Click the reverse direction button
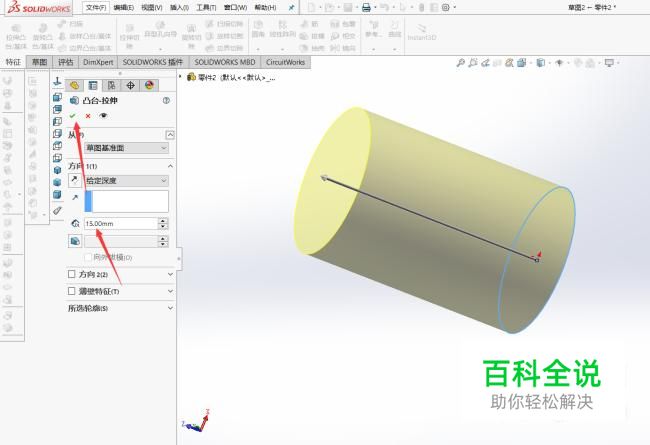This screenshot has height=445, width=650. click(x=75, y=180)
